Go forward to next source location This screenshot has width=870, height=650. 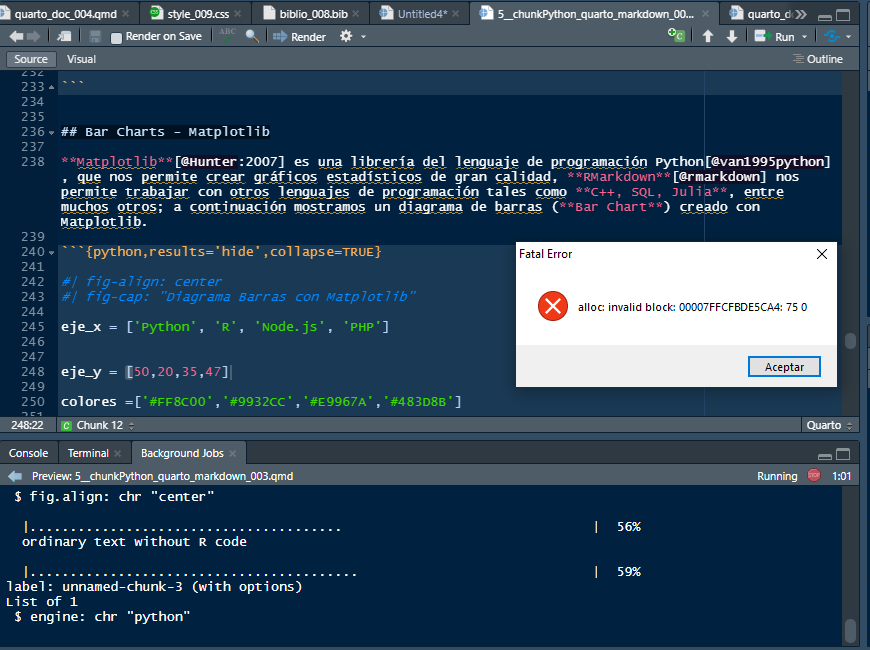coord(33,37)
